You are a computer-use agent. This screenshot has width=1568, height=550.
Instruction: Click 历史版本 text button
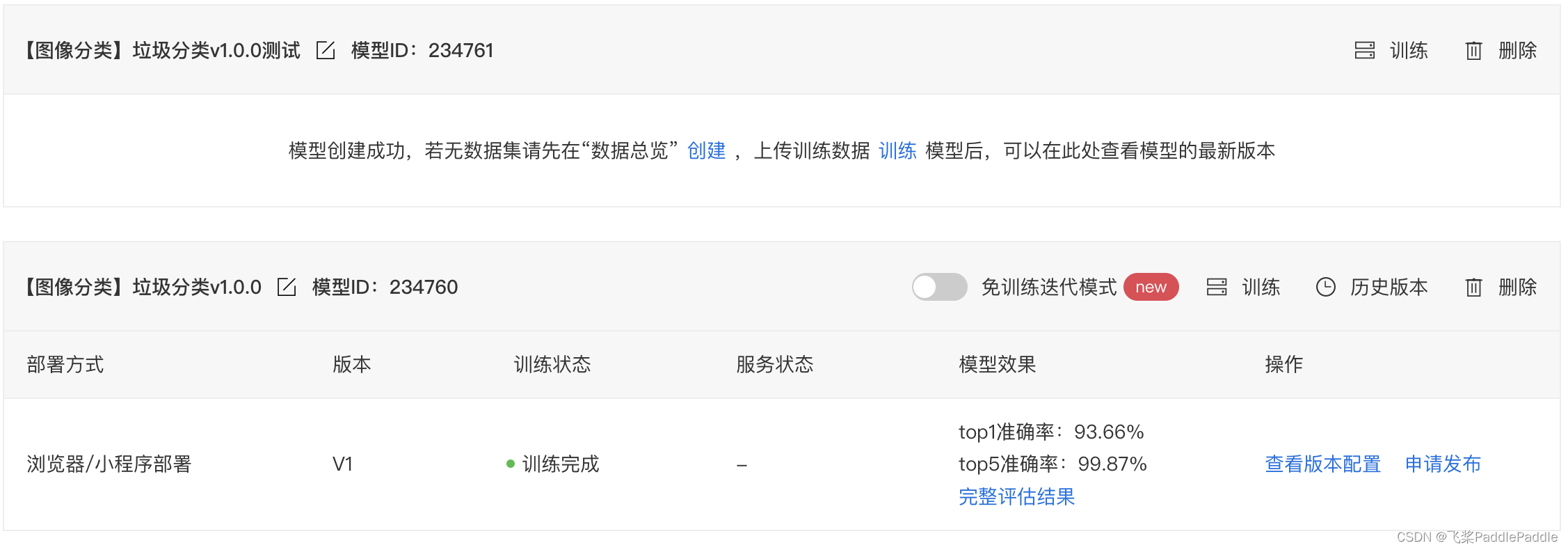point(1389,288)
